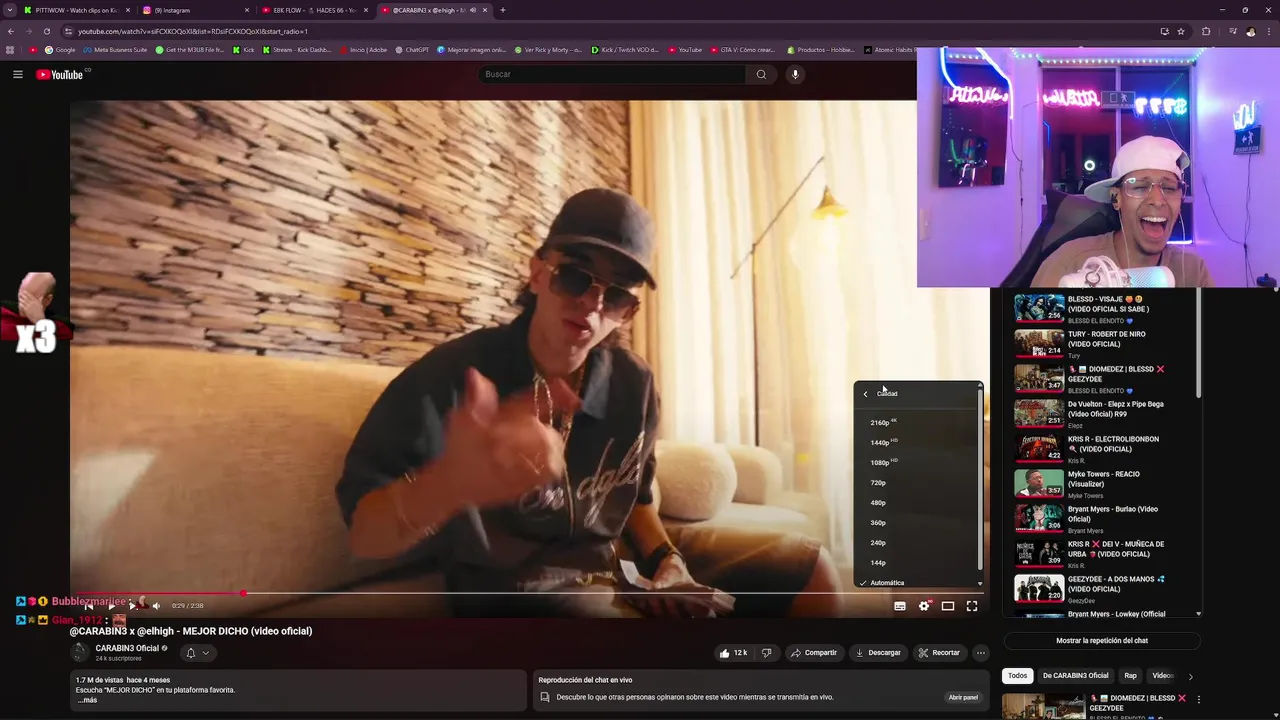Click Mostrar la repetición del chat
This screenshot has width=1280, height=720.
tap(1102, 640)
